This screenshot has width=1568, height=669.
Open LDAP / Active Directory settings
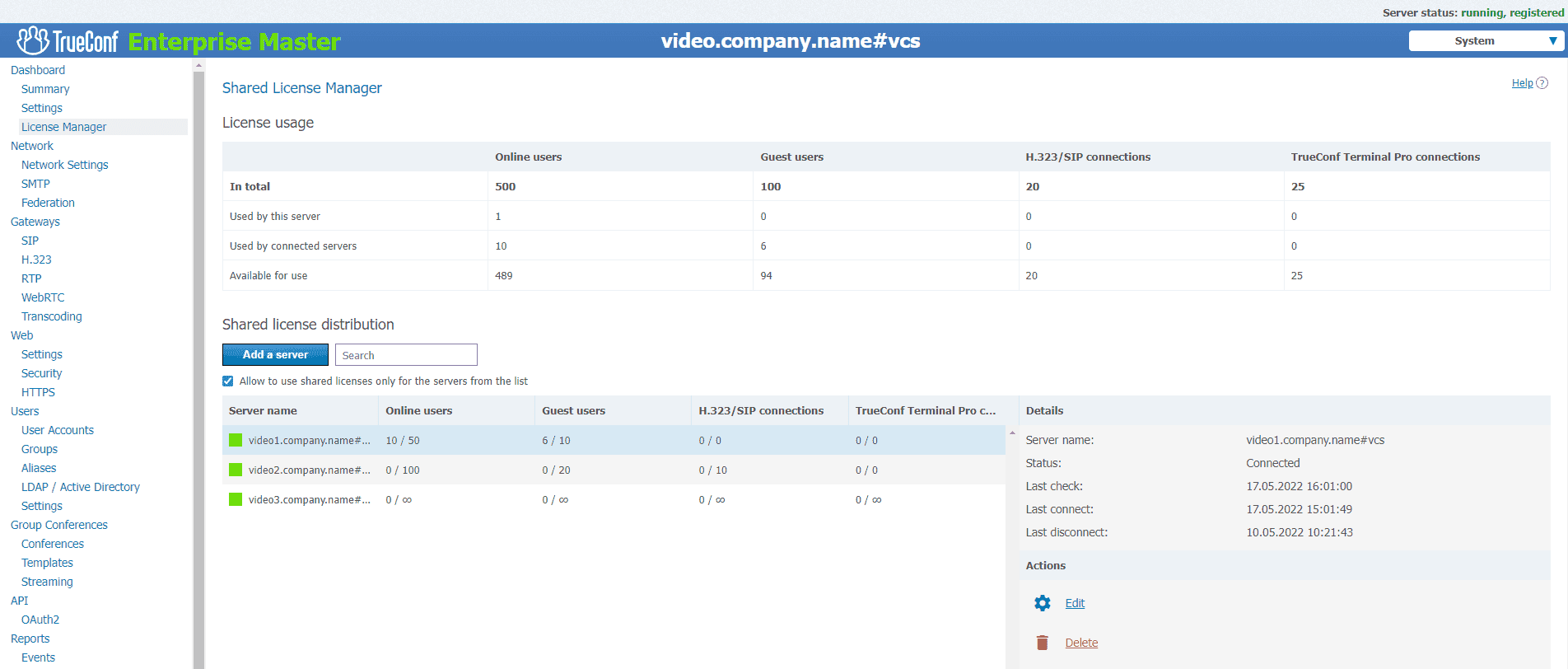(81, 487)
